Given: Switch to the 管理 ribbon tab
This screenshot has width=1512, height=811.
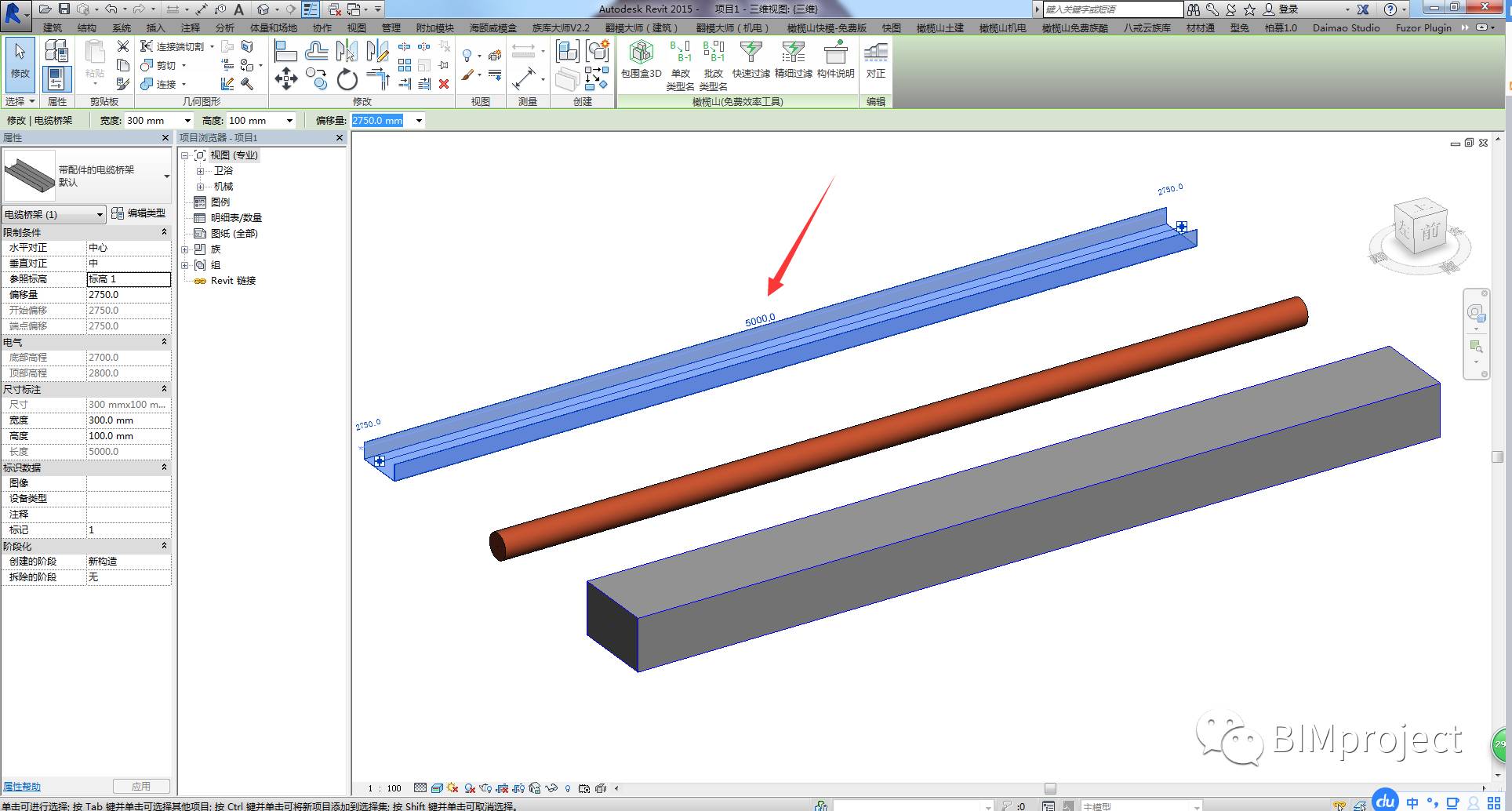Looking at the screenshot, I should [x=391, y=27].
